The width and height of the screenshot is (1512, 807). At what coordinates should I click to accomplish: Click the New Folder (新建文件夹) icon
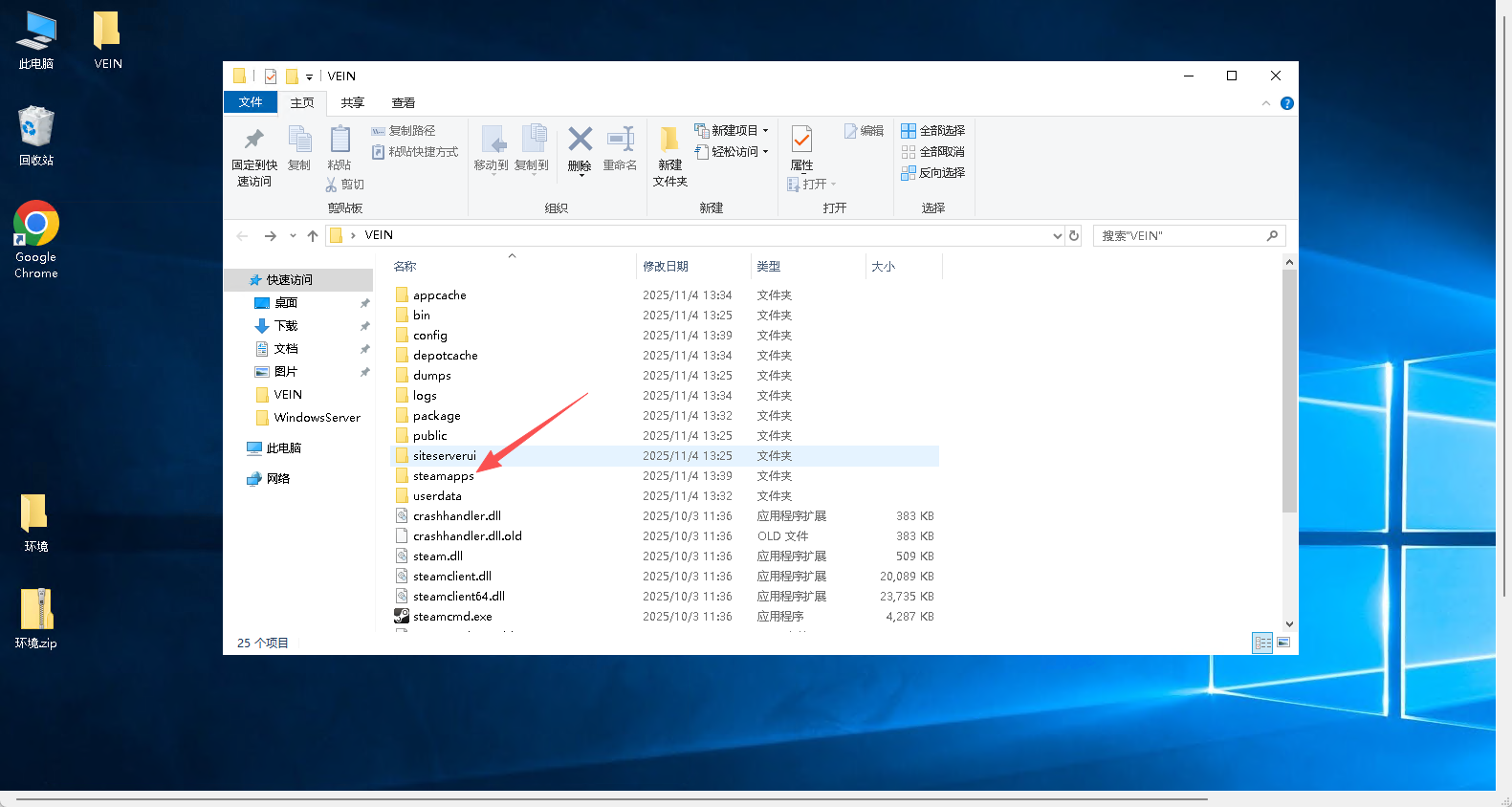tap(669, 142)
